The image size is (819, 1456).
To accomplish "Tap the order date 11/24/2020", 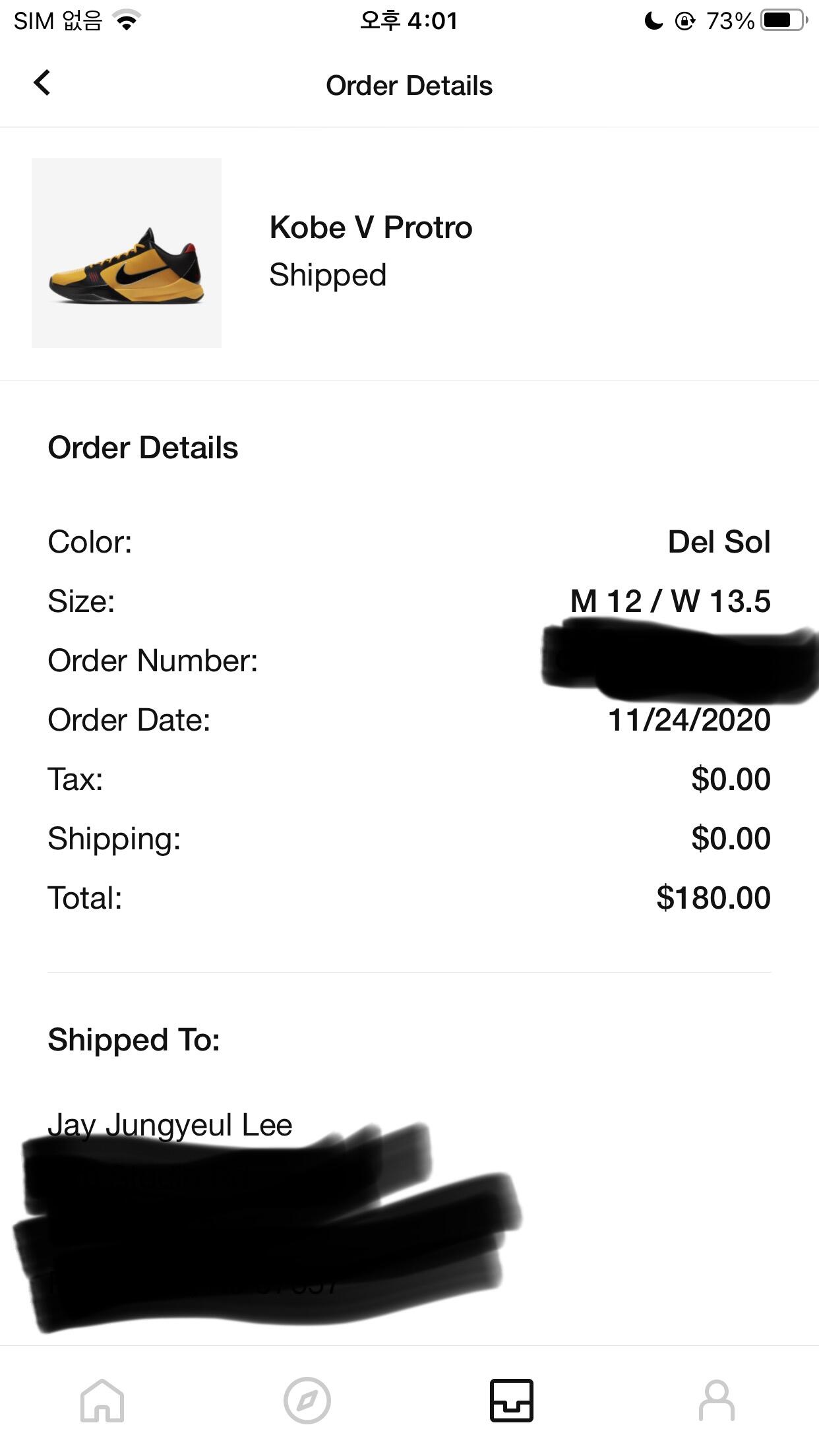I will pos(689,720).
